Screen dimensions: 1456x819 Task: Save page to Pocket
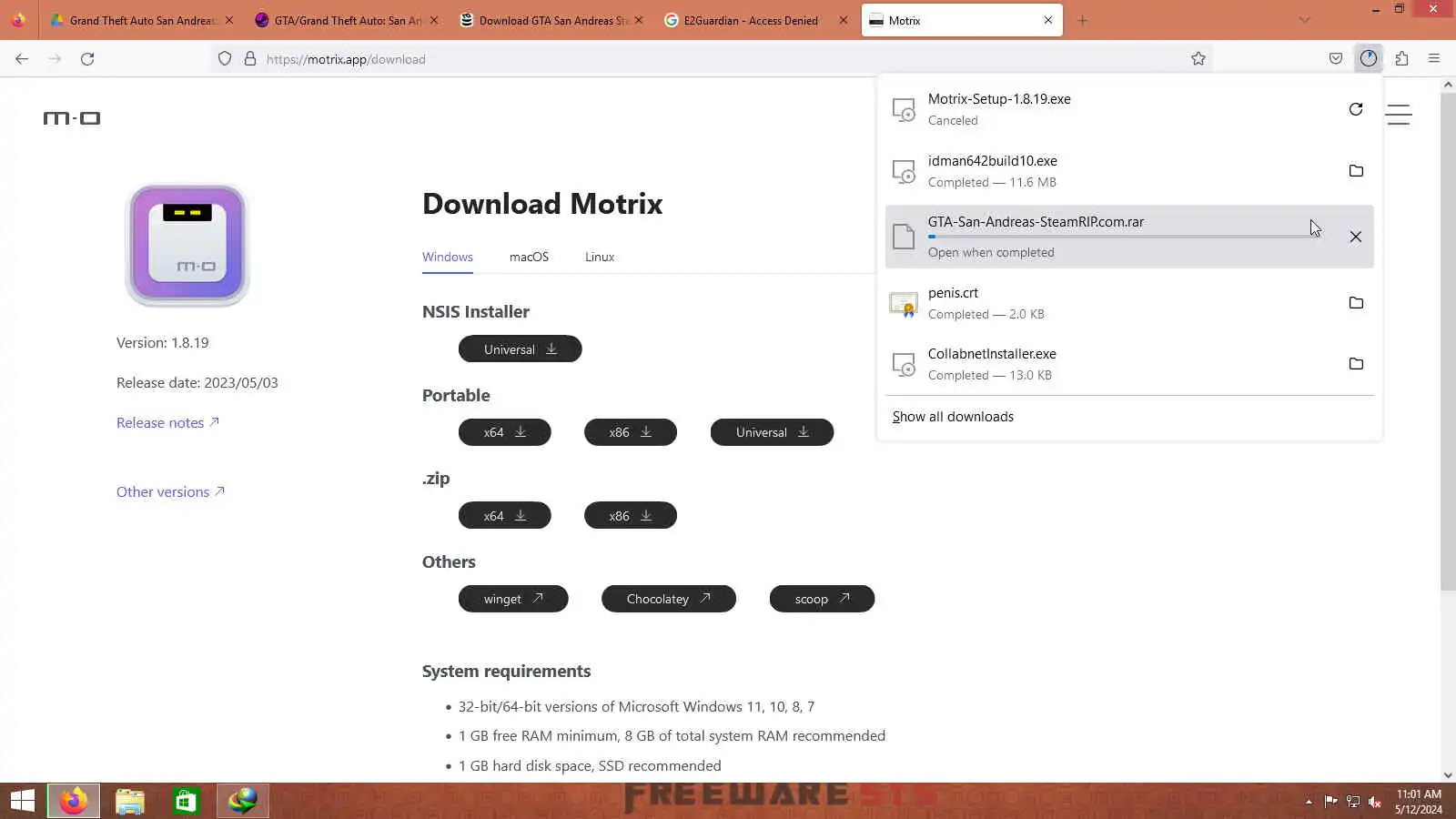point(1335,58)
